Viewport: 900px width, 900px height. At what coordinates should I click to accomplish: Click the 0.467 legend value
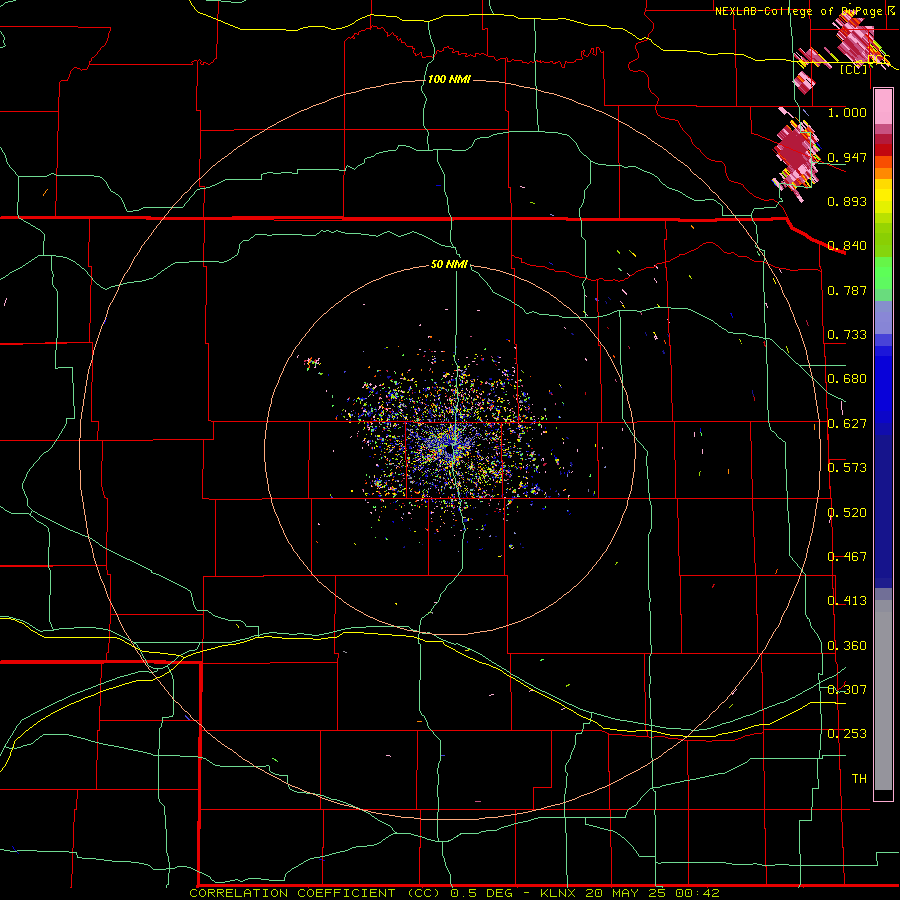(847, 557)
